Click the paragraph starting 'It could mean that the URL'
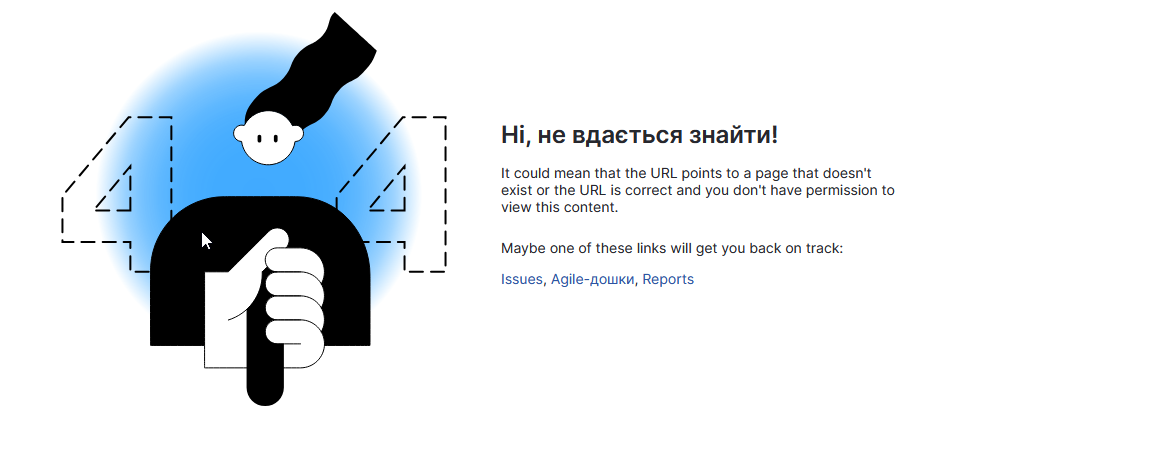 click(x=698, y=190)
